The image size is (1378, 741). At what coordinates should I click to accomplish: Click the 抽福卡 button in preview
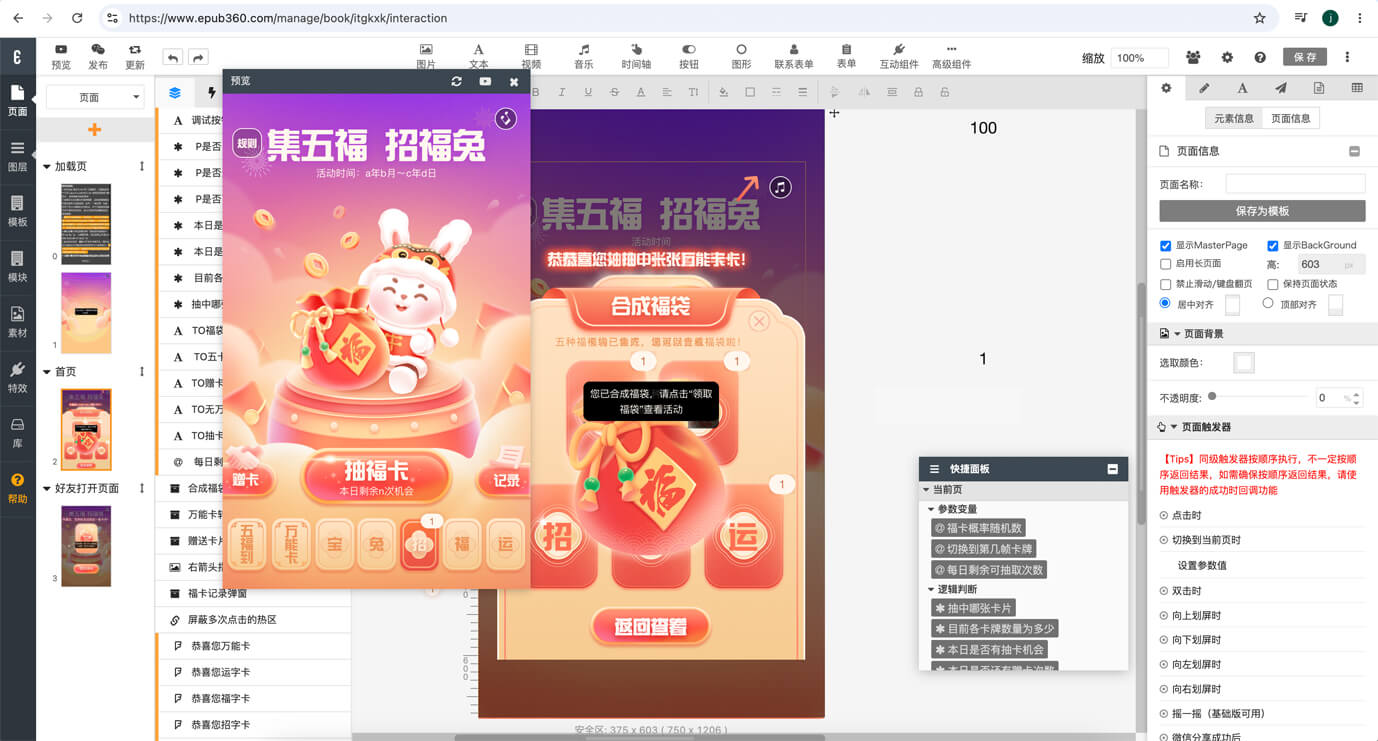376,475
